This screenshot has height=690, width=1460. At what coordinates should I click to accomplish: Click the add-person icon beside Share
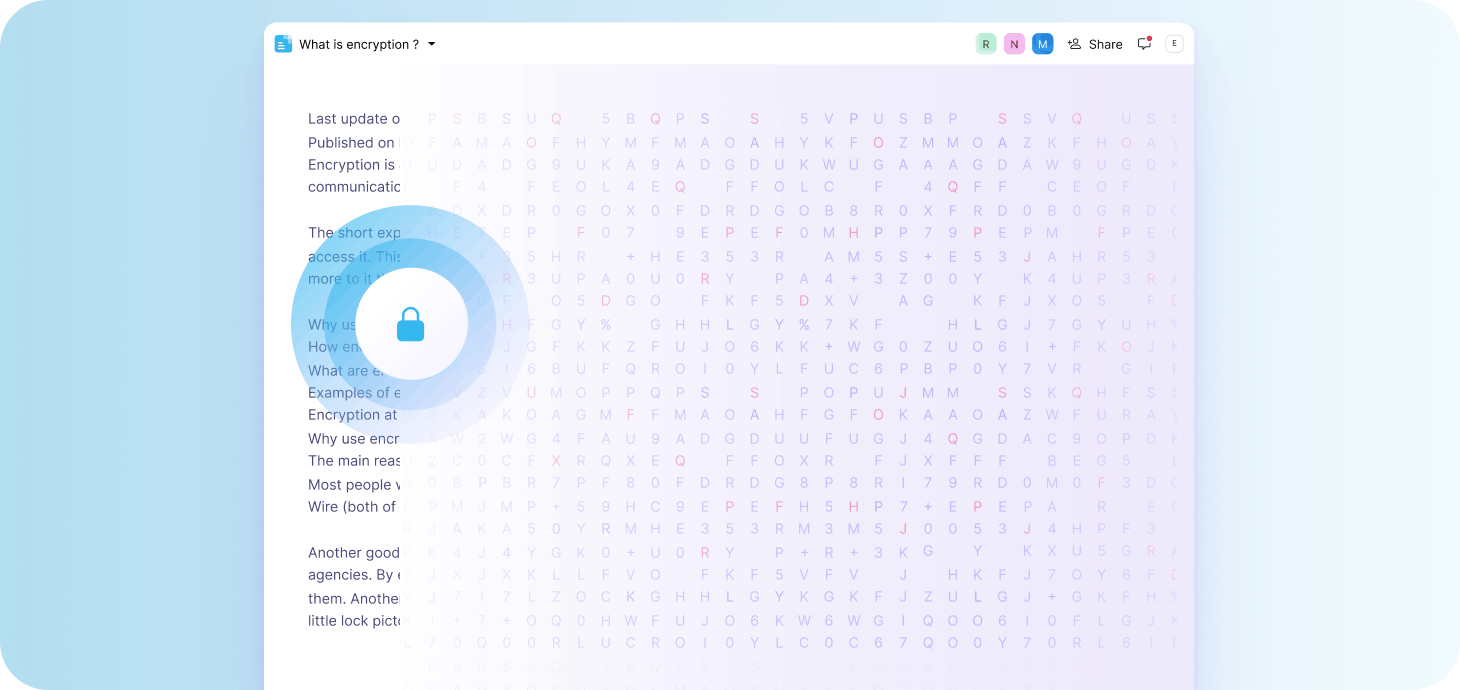[1075, 44]
